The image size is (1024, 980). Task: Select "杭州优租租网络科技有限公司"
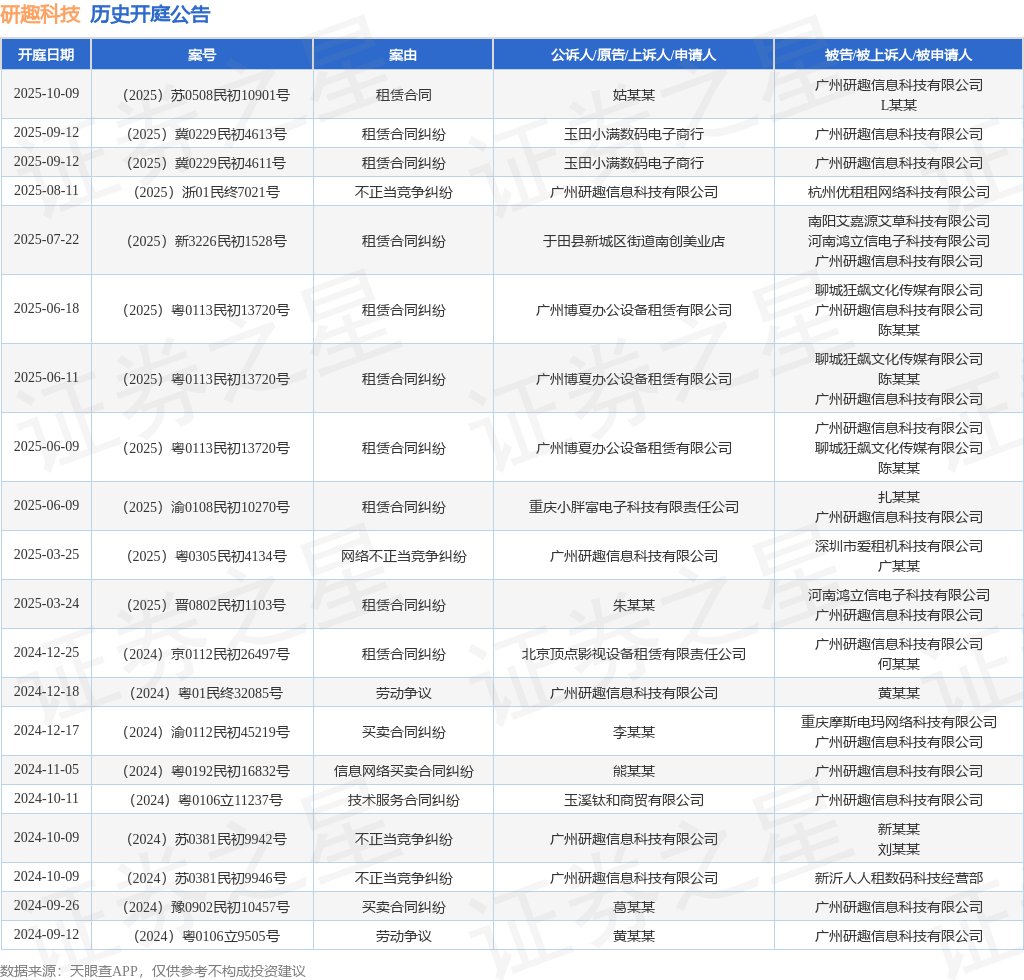point(899,193)
